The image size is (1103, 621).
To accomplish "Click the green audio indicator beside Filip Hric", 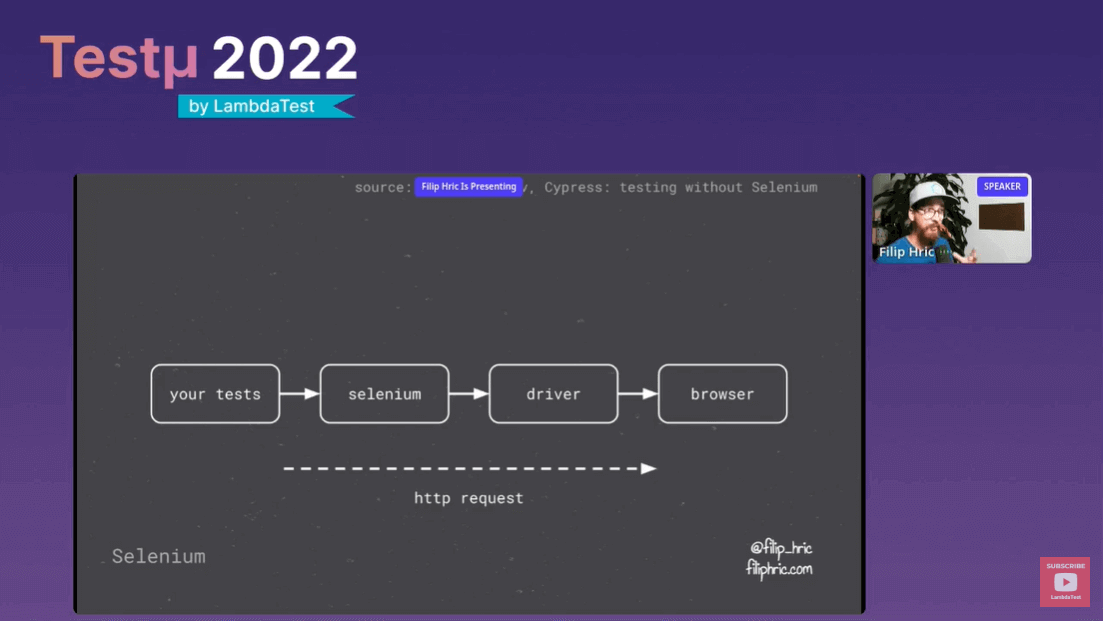I will [941, 252].
